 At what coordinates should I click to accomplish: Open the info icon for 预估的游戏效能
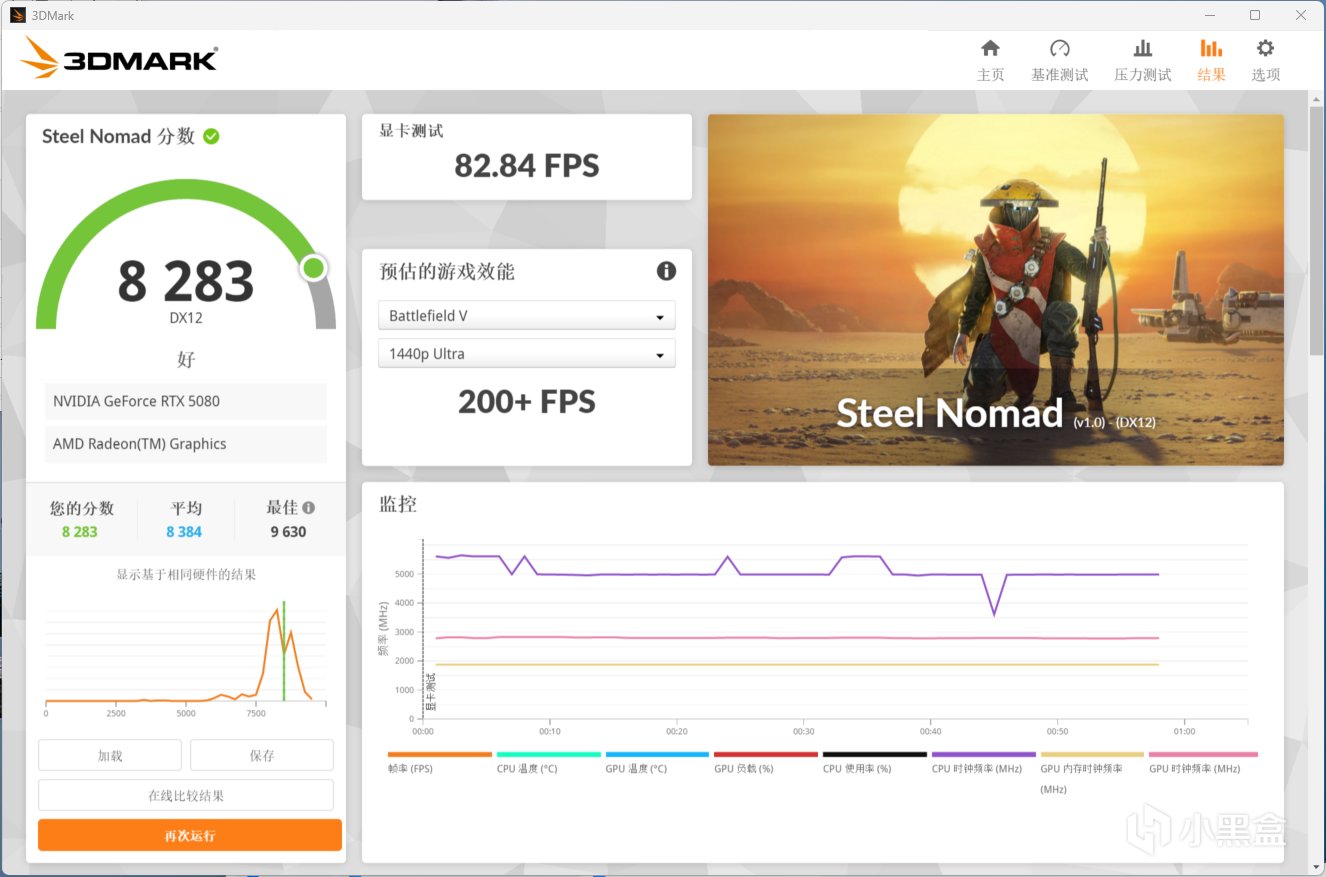point(666,271)
